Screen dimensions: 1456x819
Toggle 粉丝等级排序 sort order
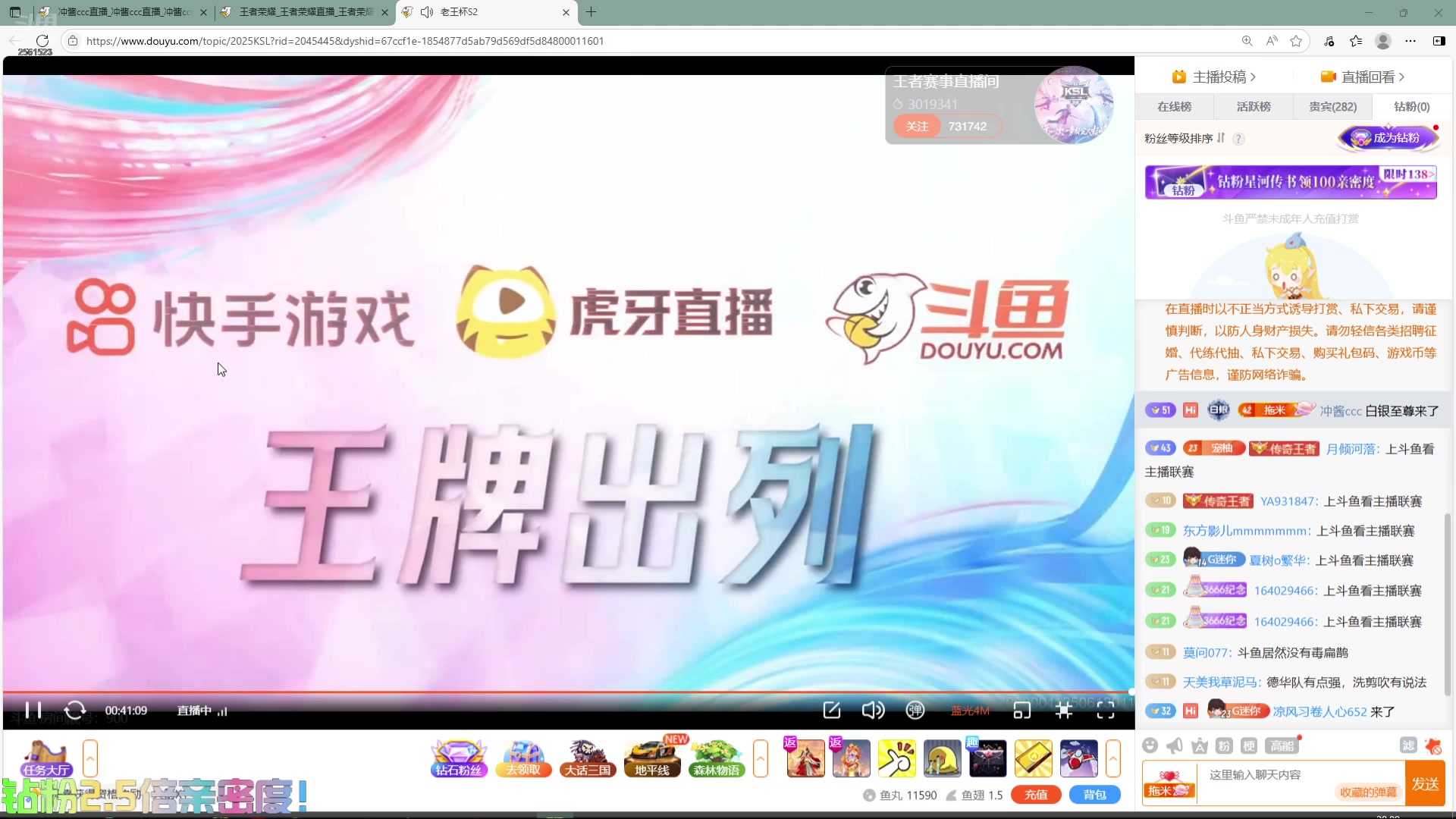click(x=1184, y=139)
